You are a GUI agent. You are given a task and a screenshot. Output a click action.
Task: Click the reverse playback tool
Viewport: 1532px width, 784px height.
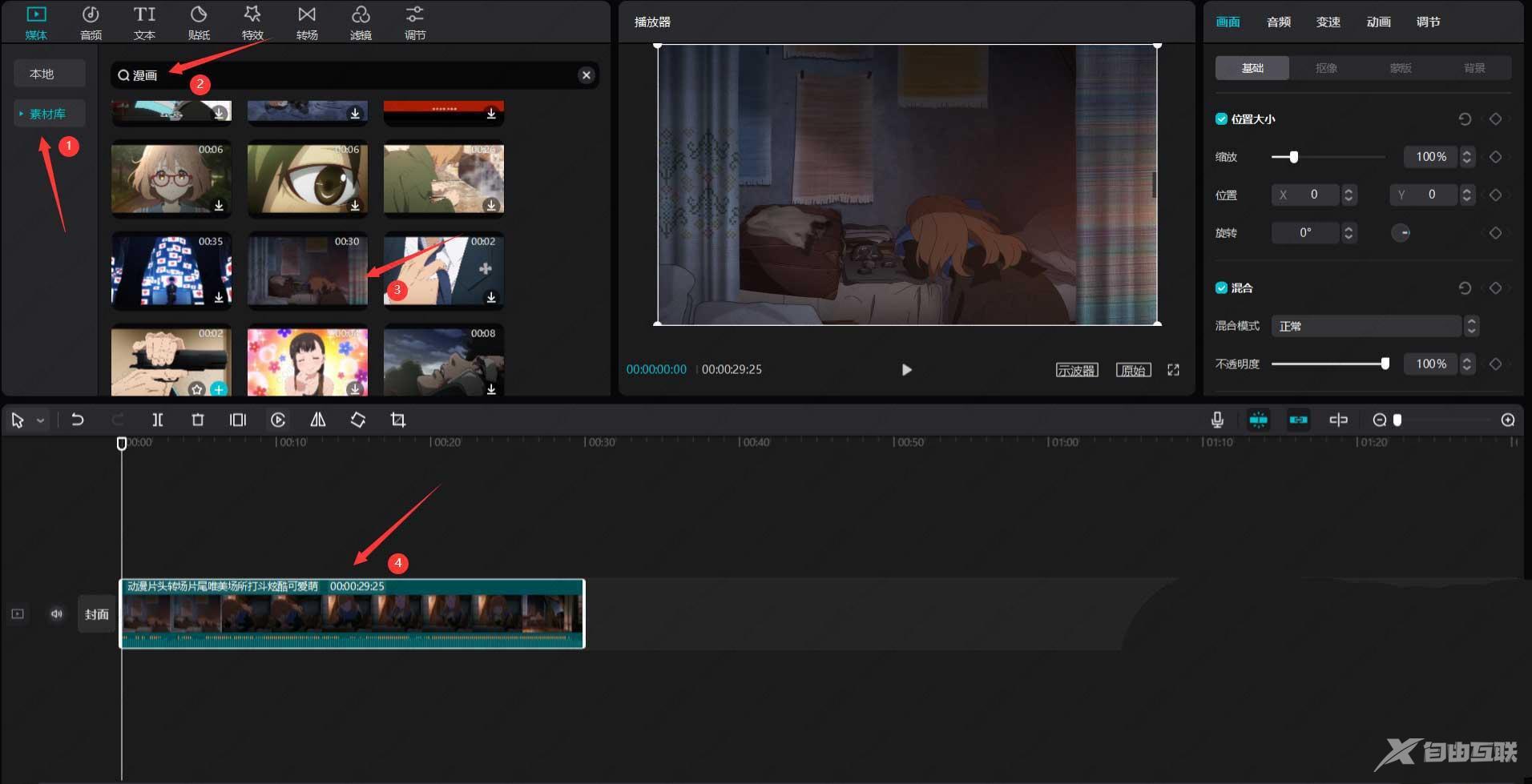[278, 420]
